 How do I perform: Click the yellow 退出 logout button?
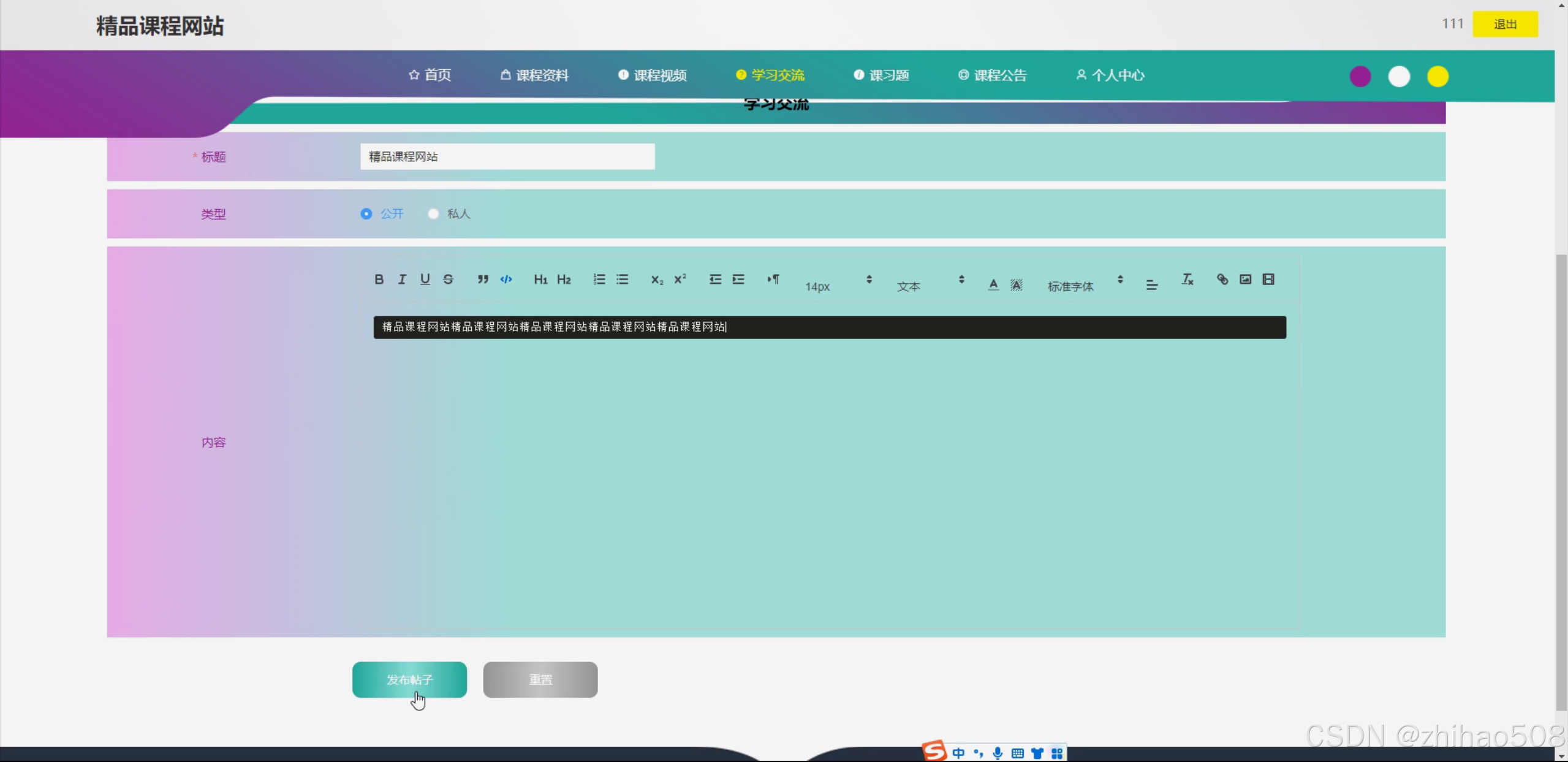[1505, 25]
